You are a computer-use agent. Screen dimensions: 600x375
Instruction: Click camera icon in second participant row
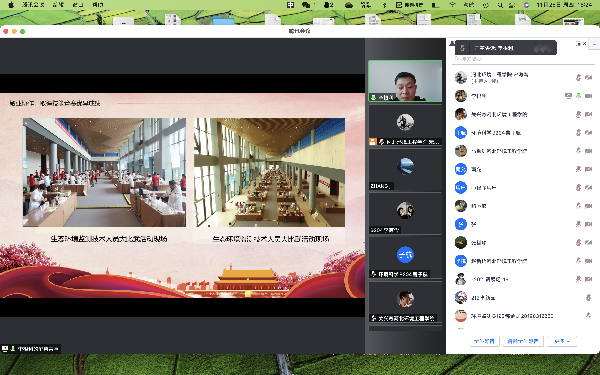click(589, 96)
